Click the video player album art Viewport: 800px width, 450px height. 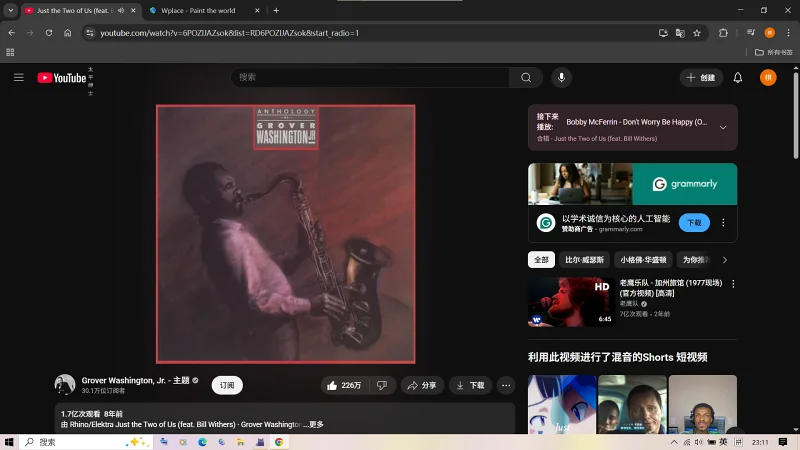[286, 234]
